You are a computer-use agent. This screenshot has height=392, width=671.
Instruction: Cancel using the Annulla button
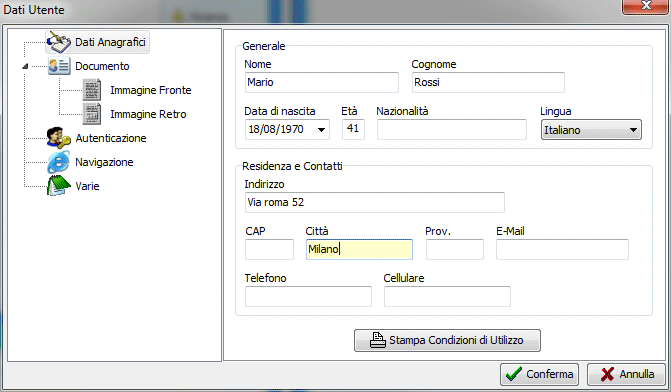[x=626, y=374]
